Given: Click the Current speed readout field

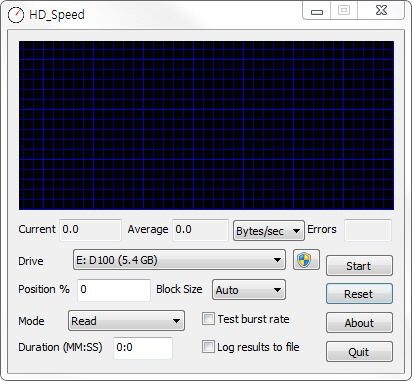Looking at the screenshot, I should tap(91, 230).
